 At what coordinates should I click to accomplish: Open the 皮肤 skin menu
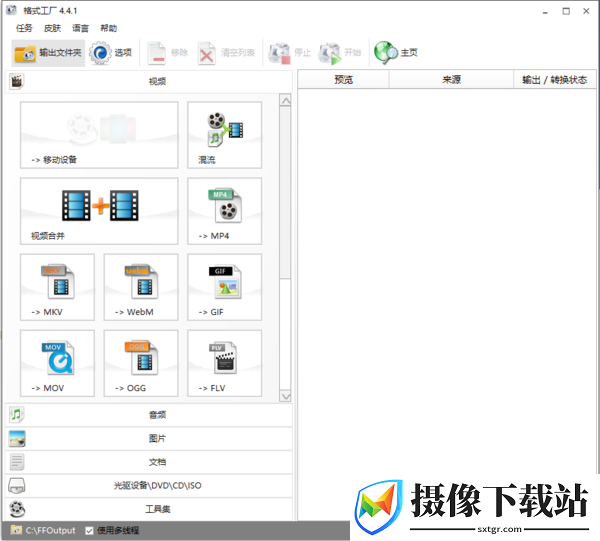pos(52,28)
